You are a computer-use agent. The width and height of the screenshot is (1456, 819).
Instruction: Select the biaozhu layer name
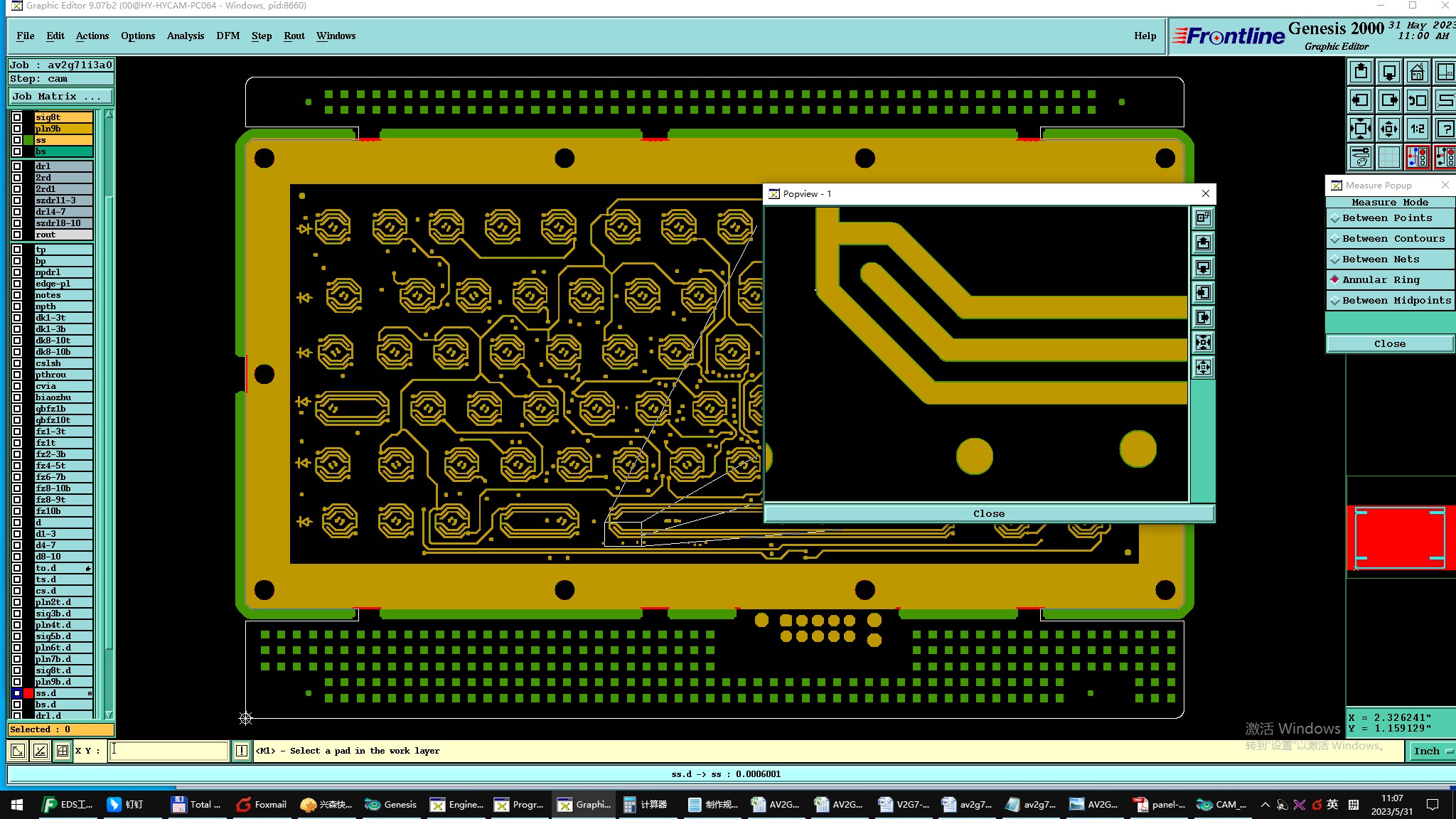pos(64,397)
